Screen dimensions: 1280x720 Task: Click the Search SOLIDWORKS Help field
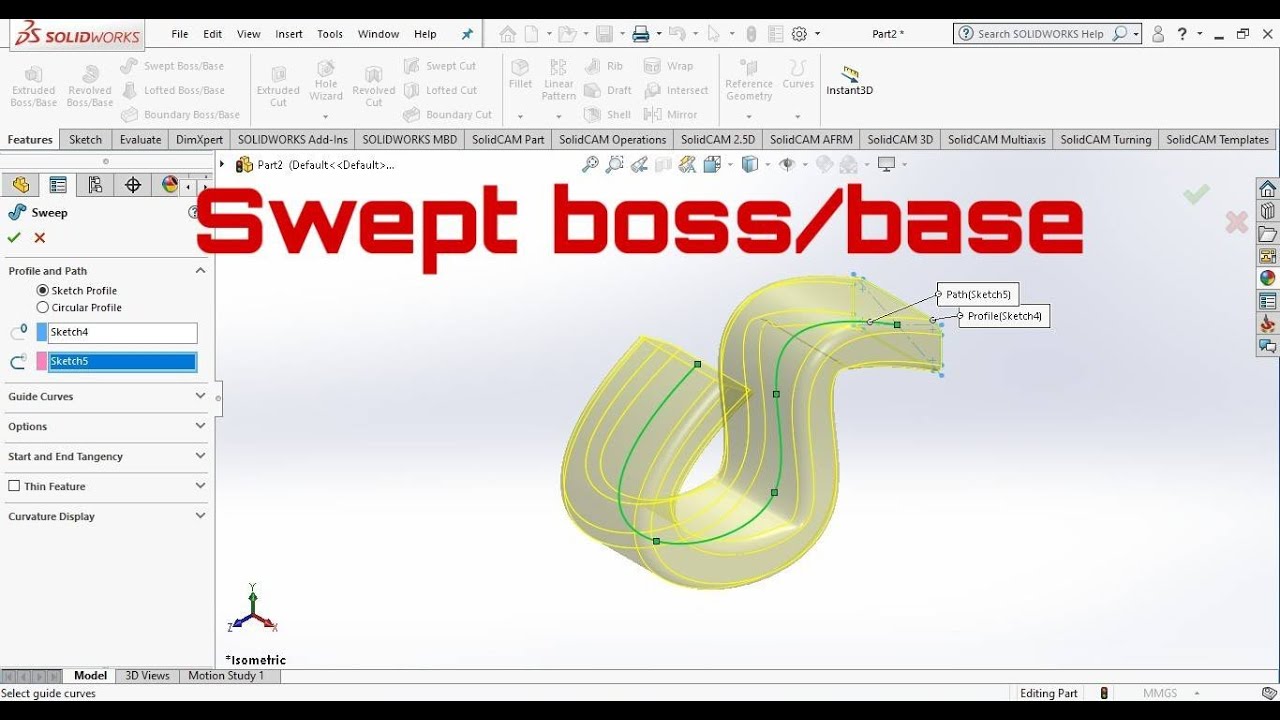(x=1040, y=34)
